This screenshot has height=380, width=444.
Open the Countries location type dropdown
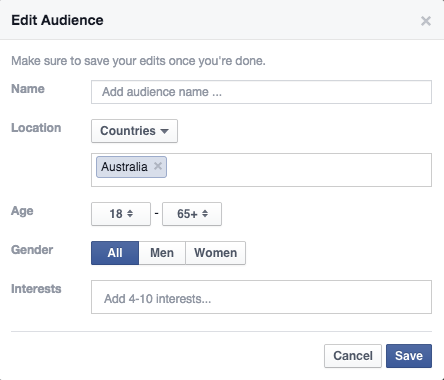[x=134, y=131]
